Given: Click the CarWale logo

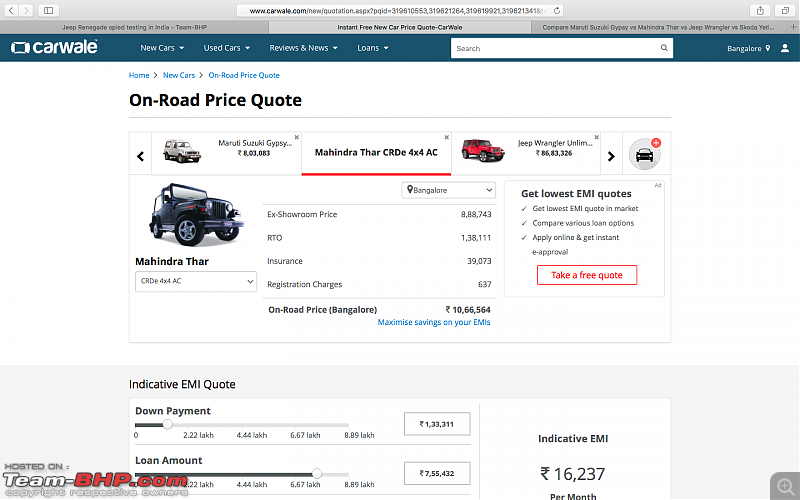Looking at the screenshot, I should [54, 47].
